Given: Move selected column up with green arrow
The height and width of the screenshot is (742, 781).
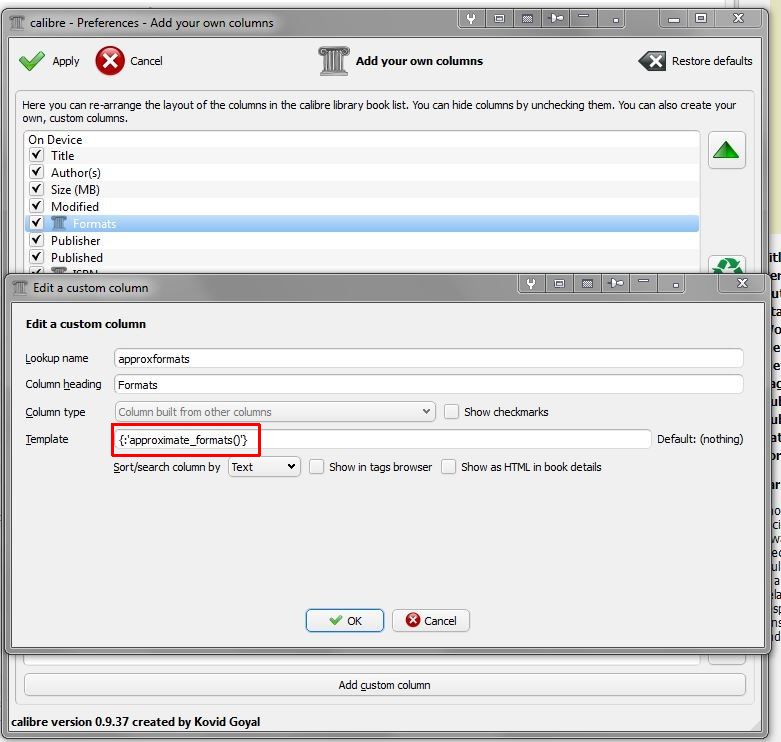Looking at the screenshot, I should pyautogui.click(x=726, y=150).
